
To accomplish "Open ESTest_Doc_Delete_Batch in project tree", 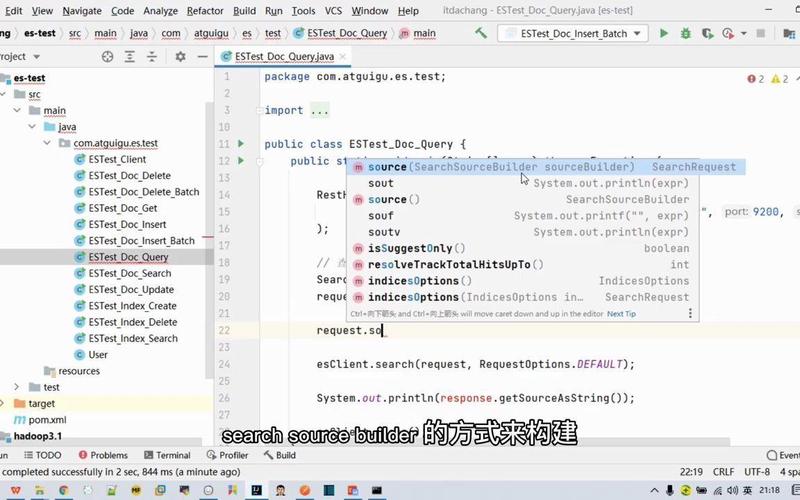I will [143, 192].
